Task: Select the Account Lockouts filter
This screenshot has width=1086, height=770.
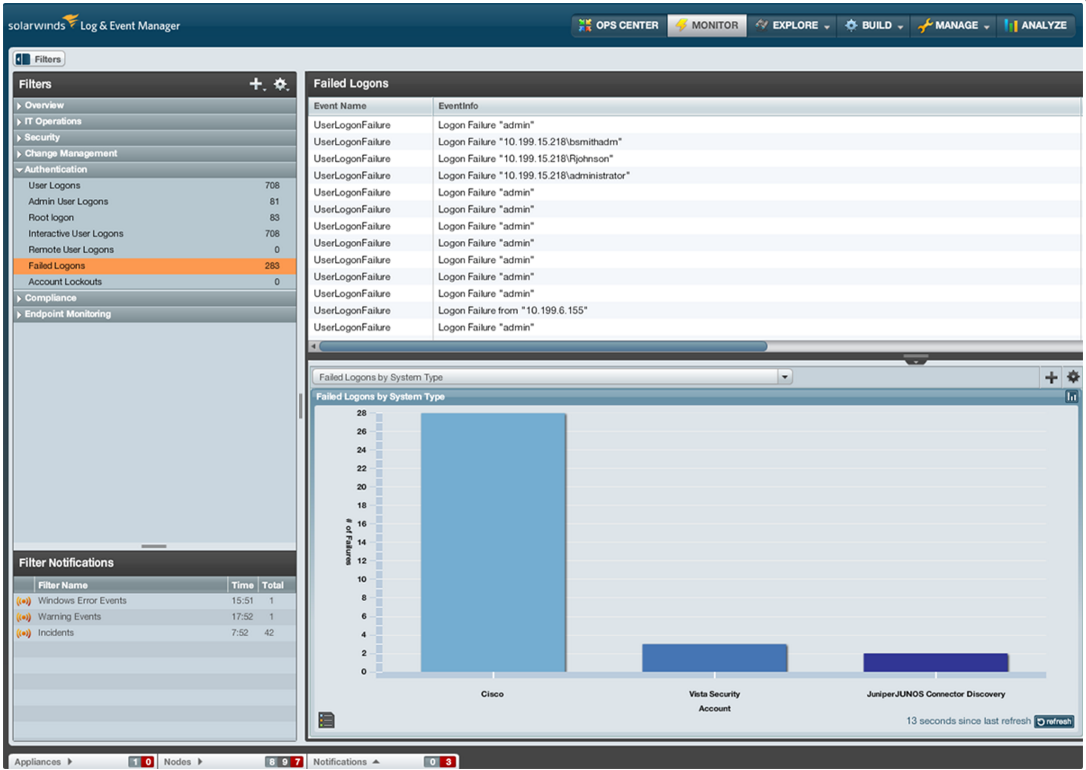Action: pyautogui.click(x=154, y=282)
